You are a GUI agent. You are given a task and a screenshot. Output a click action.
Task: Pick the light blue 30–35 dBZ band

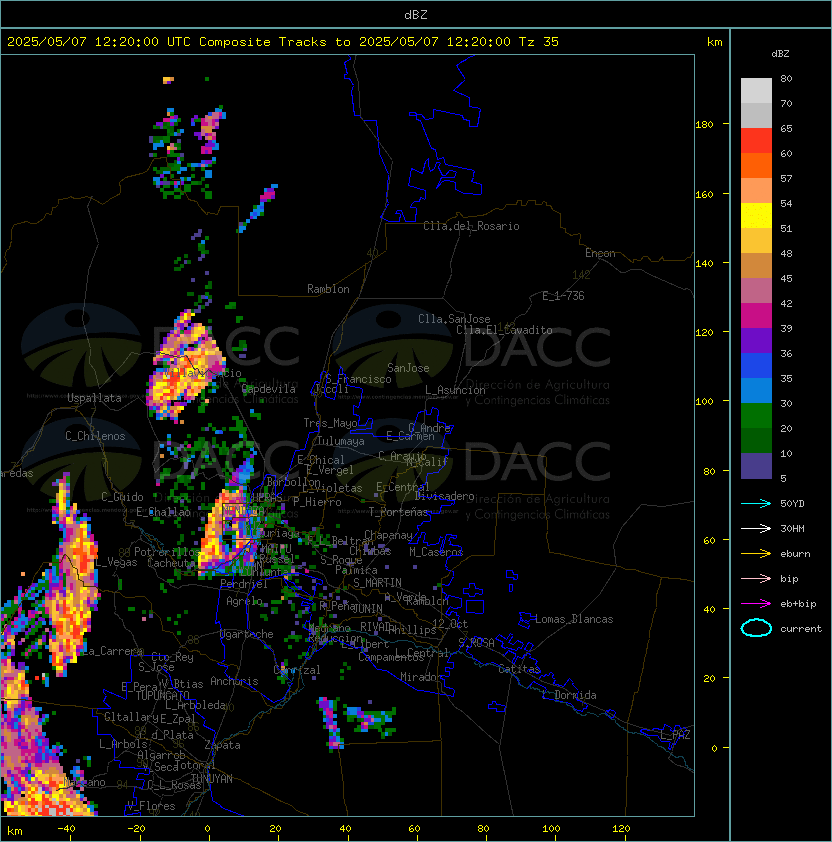(x=756, y=391)
